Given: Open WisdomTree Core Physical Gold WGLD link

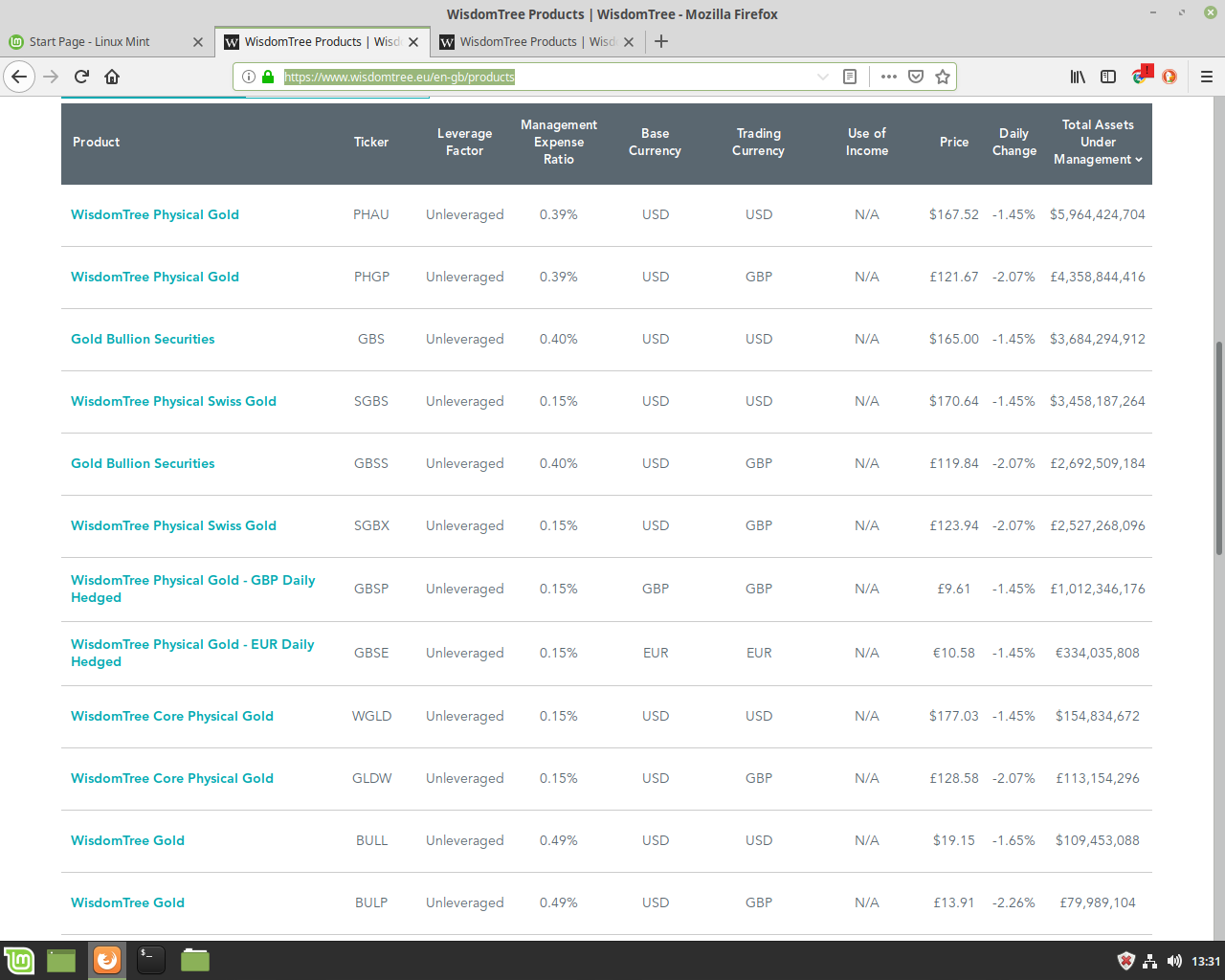Looking at the screenshot, I should coord(172,716).
